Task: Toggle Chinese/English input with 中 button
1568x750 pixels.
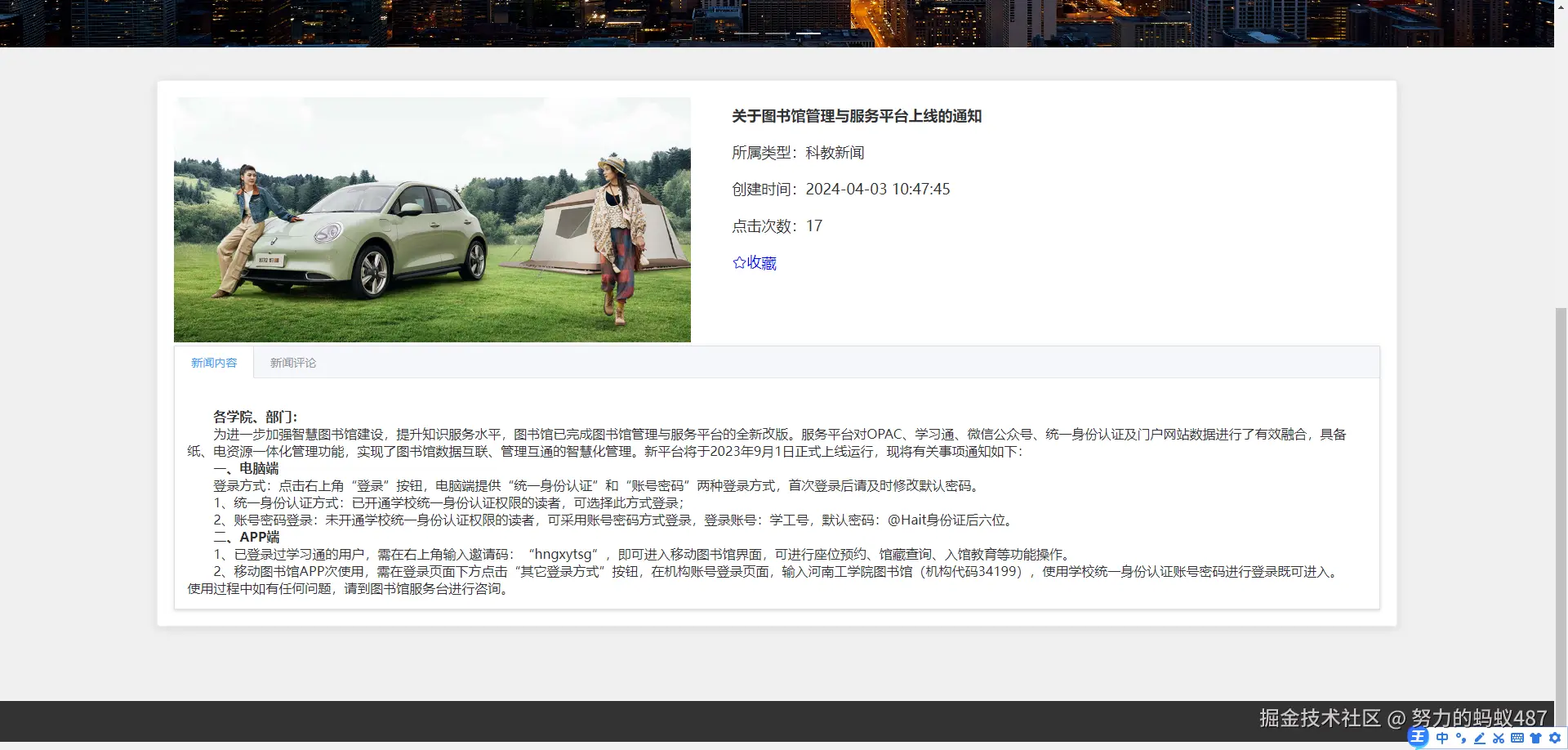Action: coord(1442,738)
